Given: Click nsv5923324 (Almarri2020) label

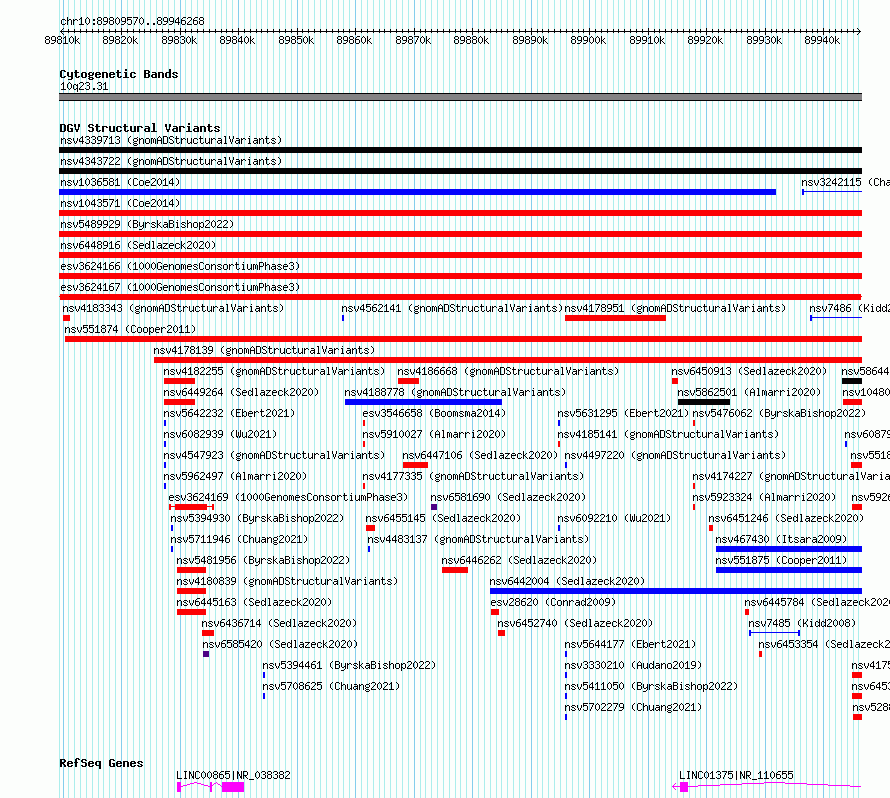Looking at the screenshot, I should [x=764, y=497].
